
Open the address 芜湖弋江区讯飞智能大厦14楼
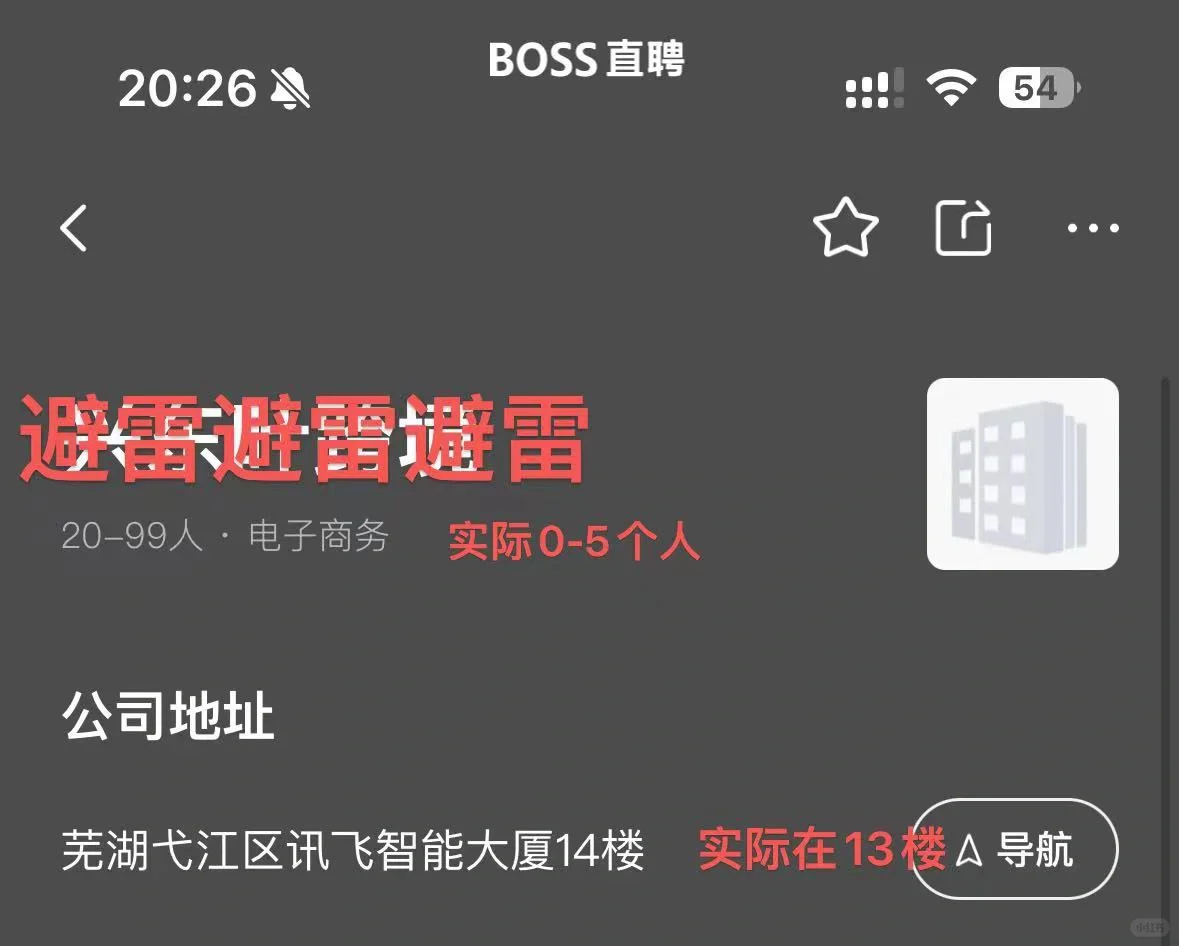[x=353, y=850]
